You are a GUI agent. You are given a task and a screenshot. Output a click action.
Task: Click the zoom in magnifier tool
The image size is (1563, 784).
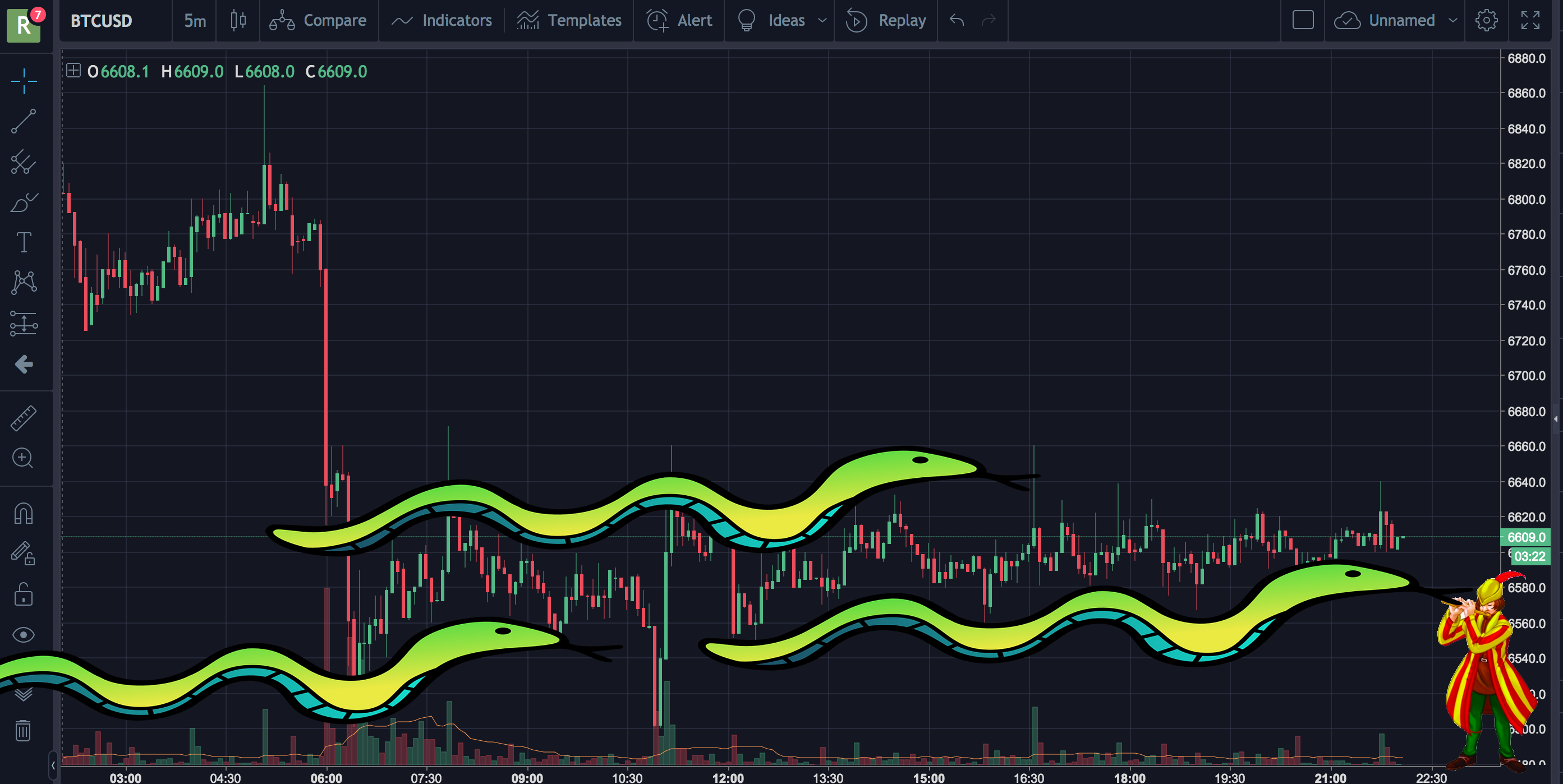[24, 458]
